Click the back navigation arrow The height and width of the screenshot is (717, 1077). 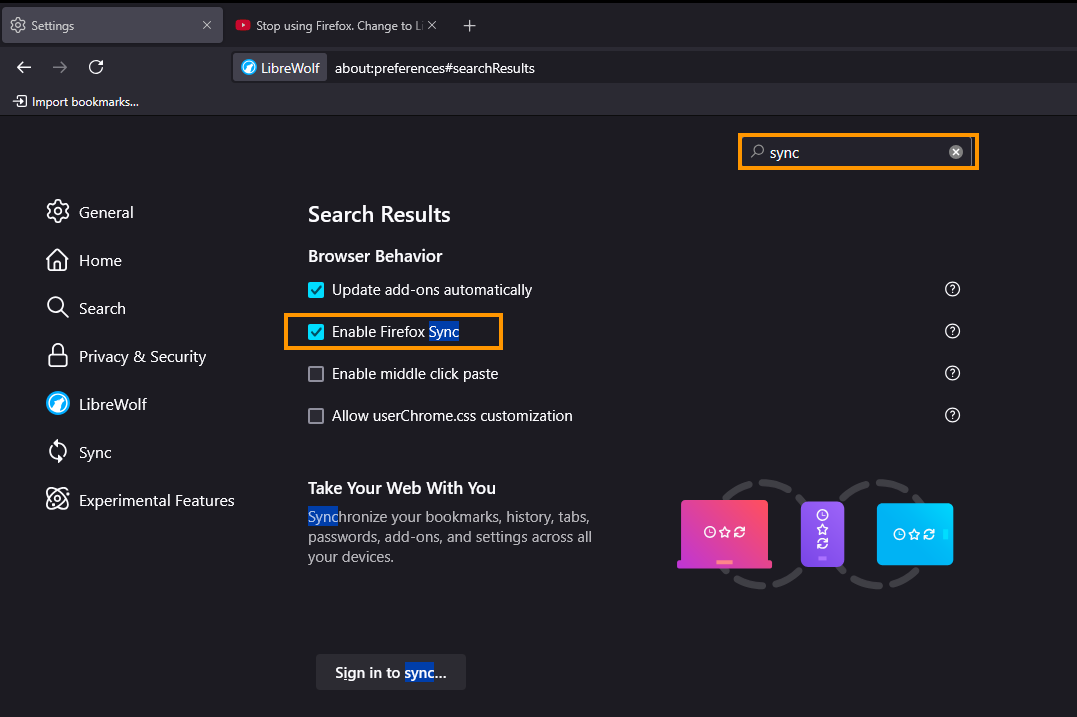[x=24, y=67]
